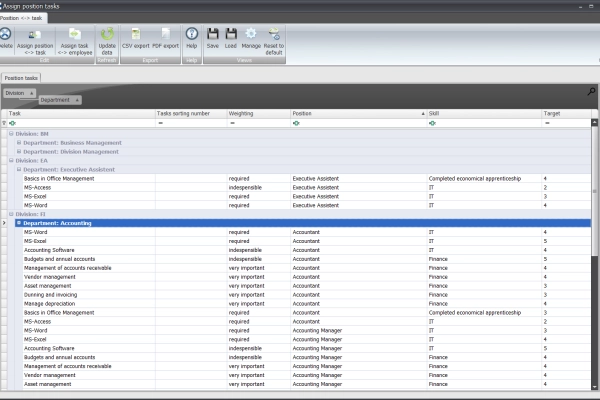This screenshot has height=400, width=600.
Task: Switch to the Position <-> task ribbon tab
Action: [x=22, y=18]
